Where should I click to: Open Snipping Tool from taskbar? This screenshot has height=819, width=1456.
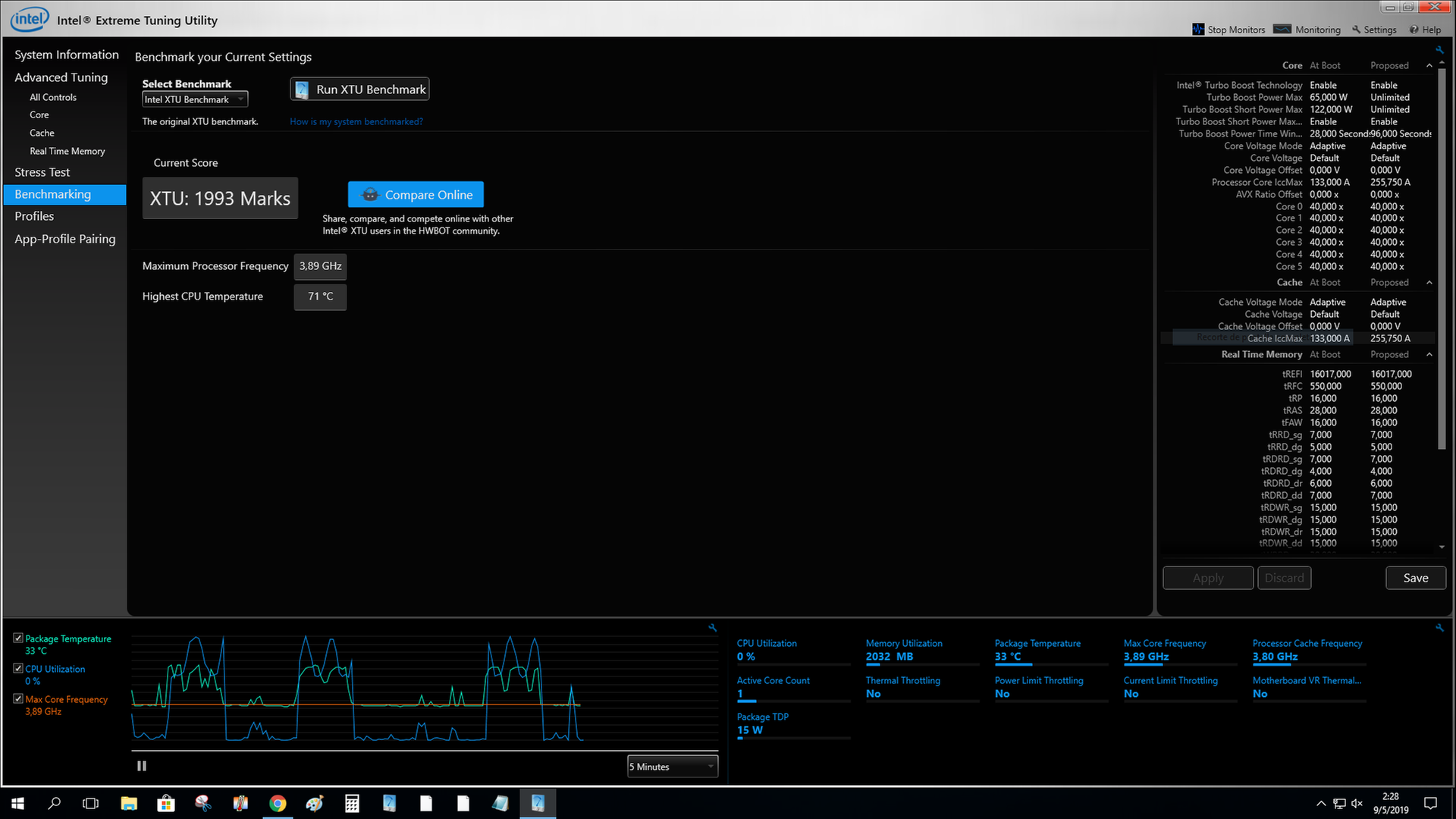click(203, 804)
